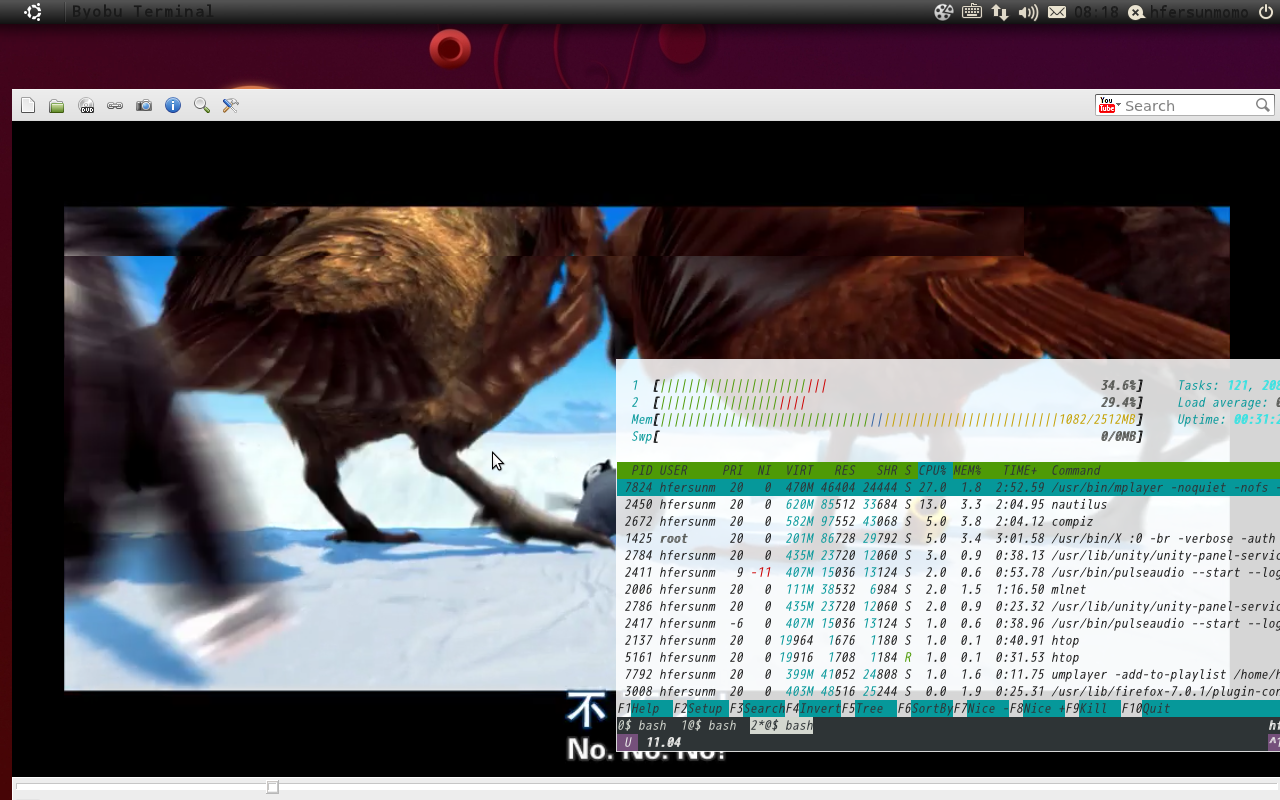Select the firefox plugin-container process row
Viewport: 1280px width, 800px height.
click(948, 691)
